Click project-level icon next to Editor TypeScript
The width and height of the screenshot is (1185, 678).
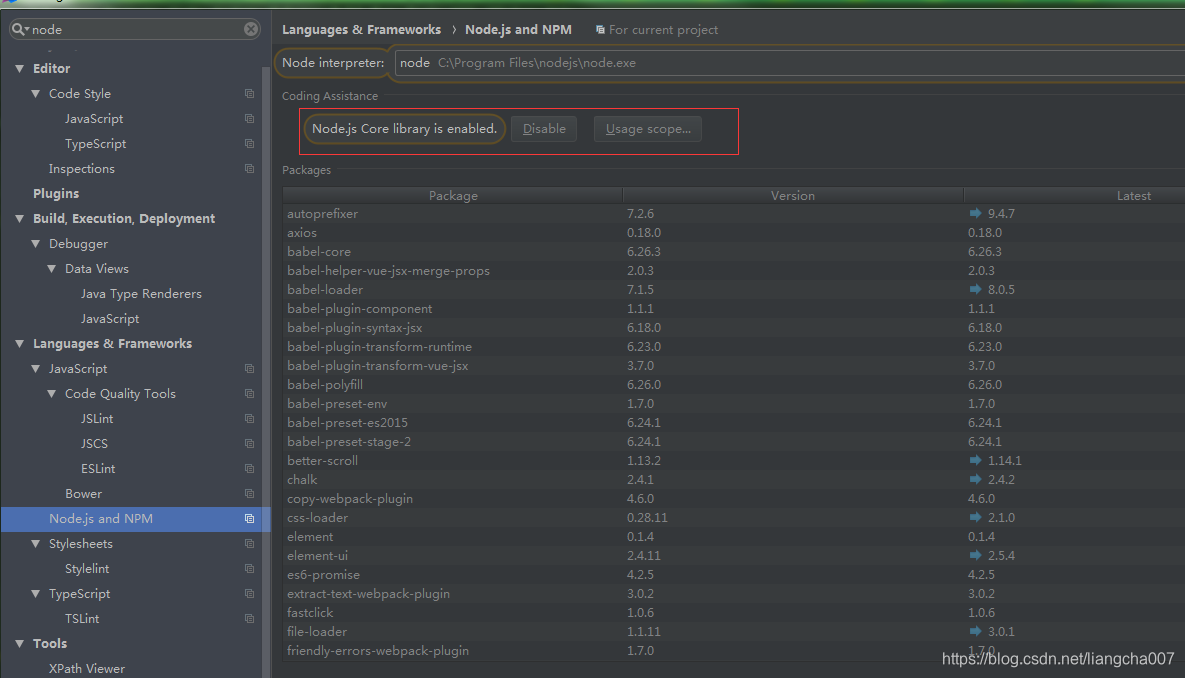point(249,144)
